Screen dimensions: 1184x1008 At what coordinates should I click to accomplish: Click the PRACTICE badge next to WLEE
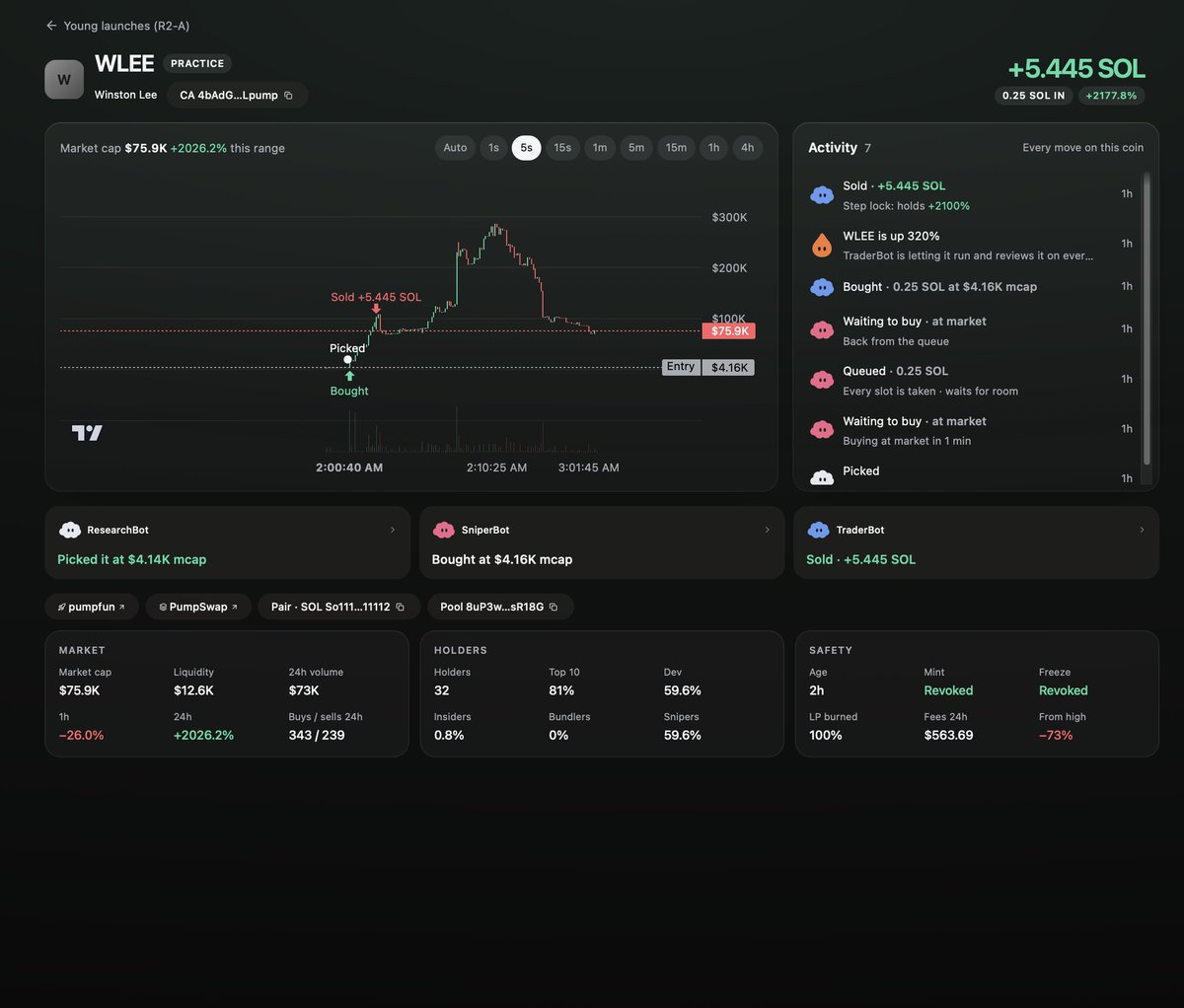click(x=197, y=63)
